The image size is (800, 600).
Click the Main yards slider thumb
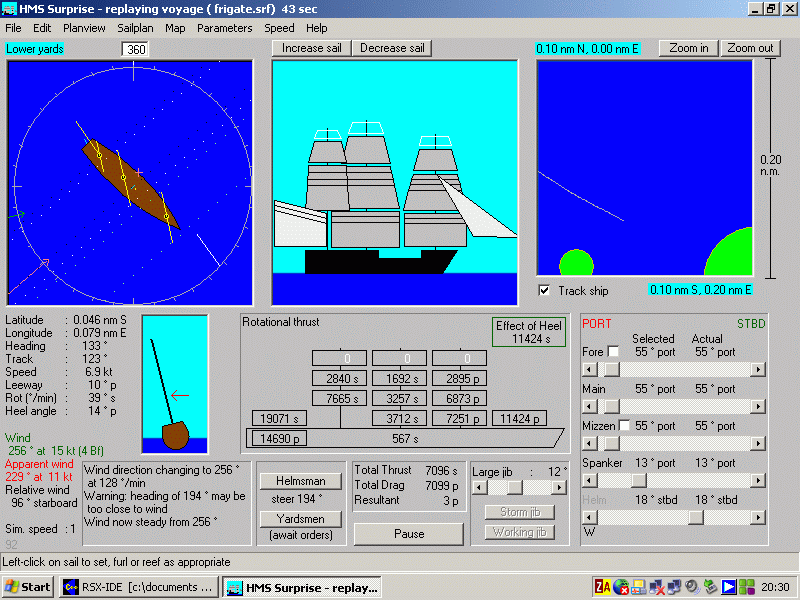pyautogui.click(x=611, y=407)
